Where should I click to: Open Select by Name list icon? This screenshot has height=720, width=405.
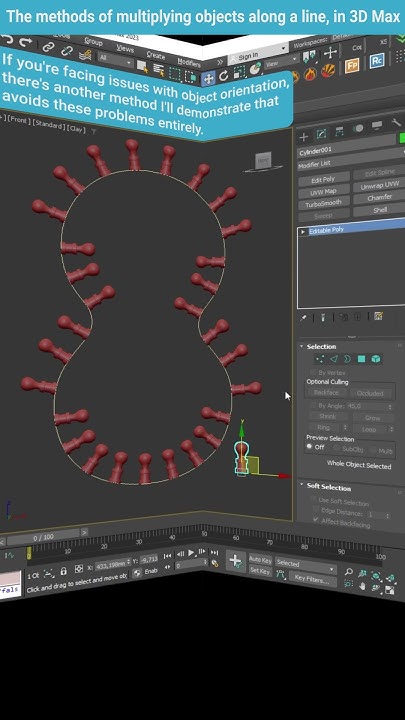coord(158,70)
